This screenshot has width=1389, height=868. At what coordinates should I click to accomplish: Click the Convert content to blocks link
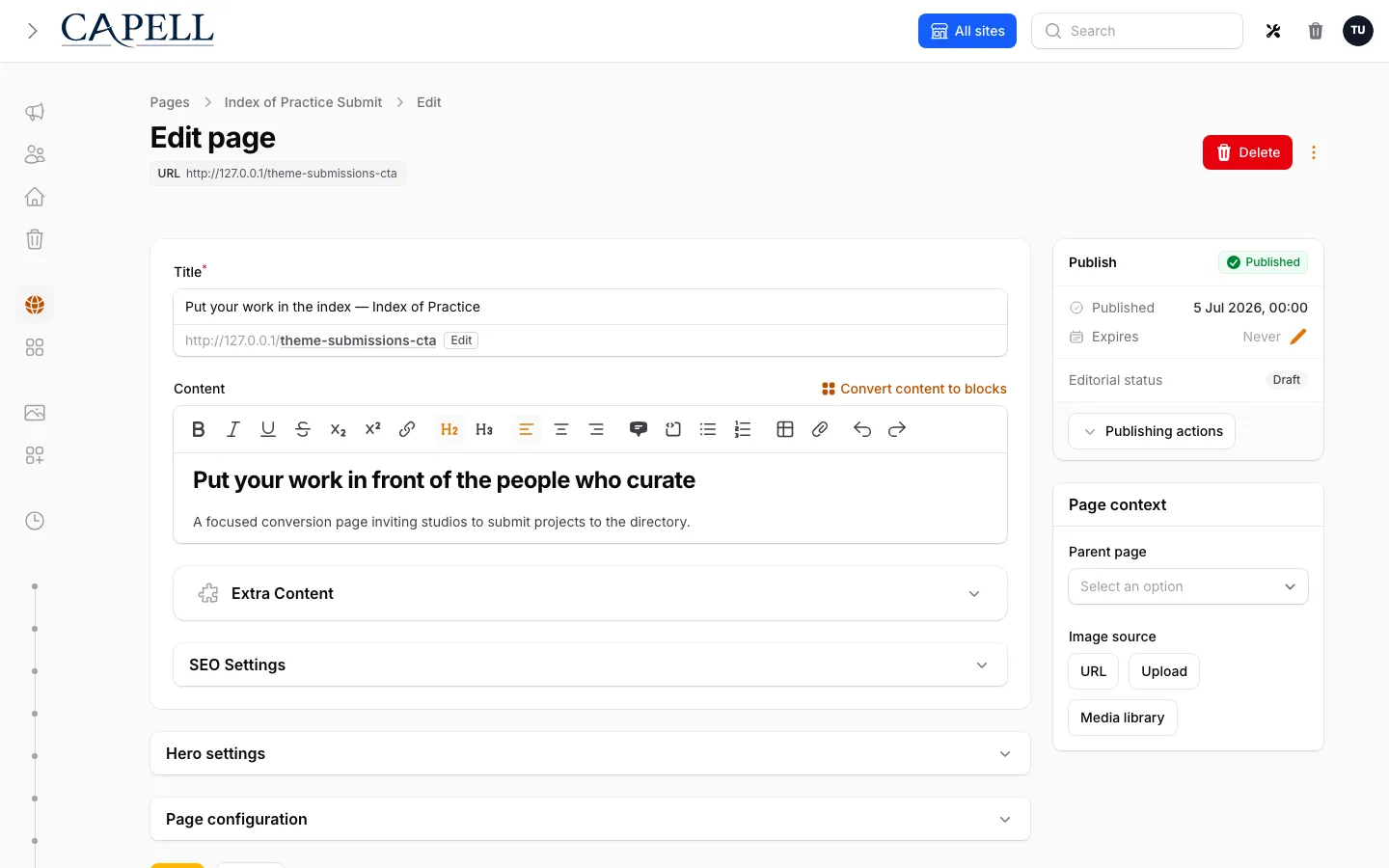pyautogui.click(x=914, y=389)
